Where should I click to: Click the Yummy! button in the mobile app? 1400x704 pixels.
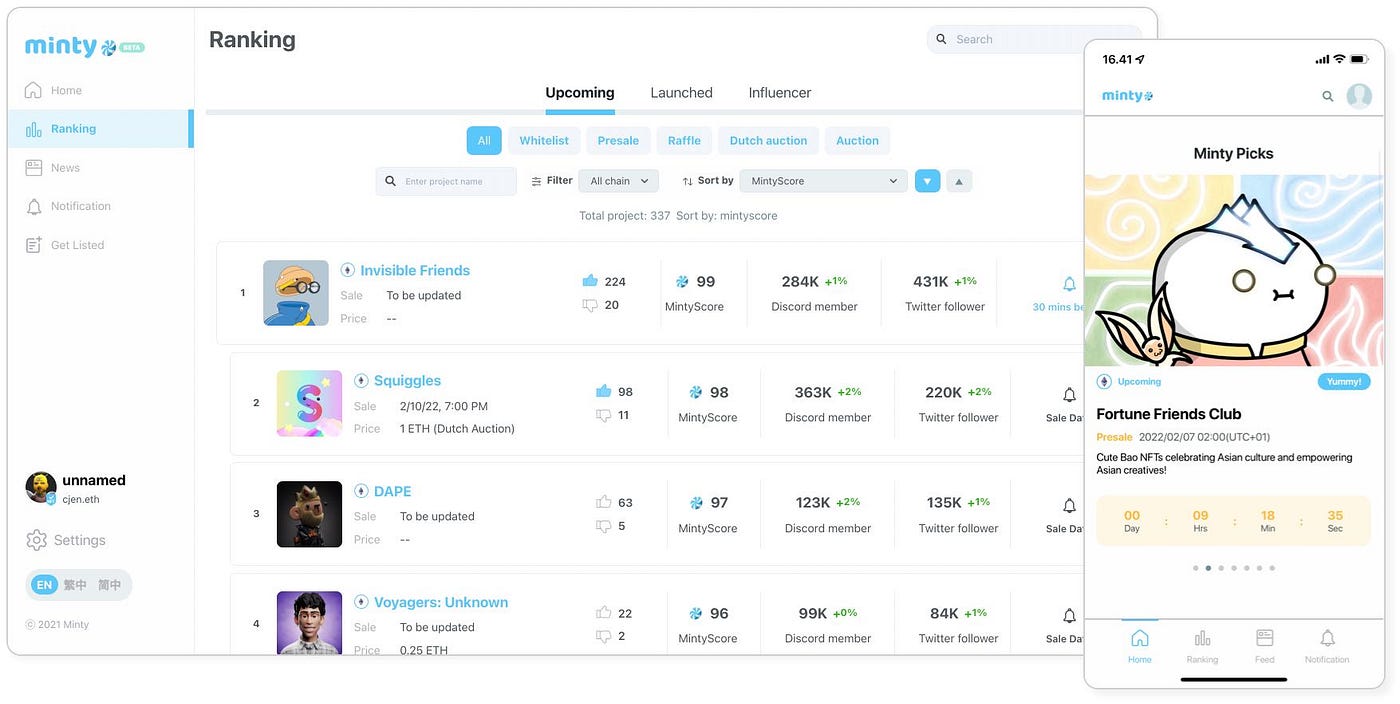click(1344, 381)
